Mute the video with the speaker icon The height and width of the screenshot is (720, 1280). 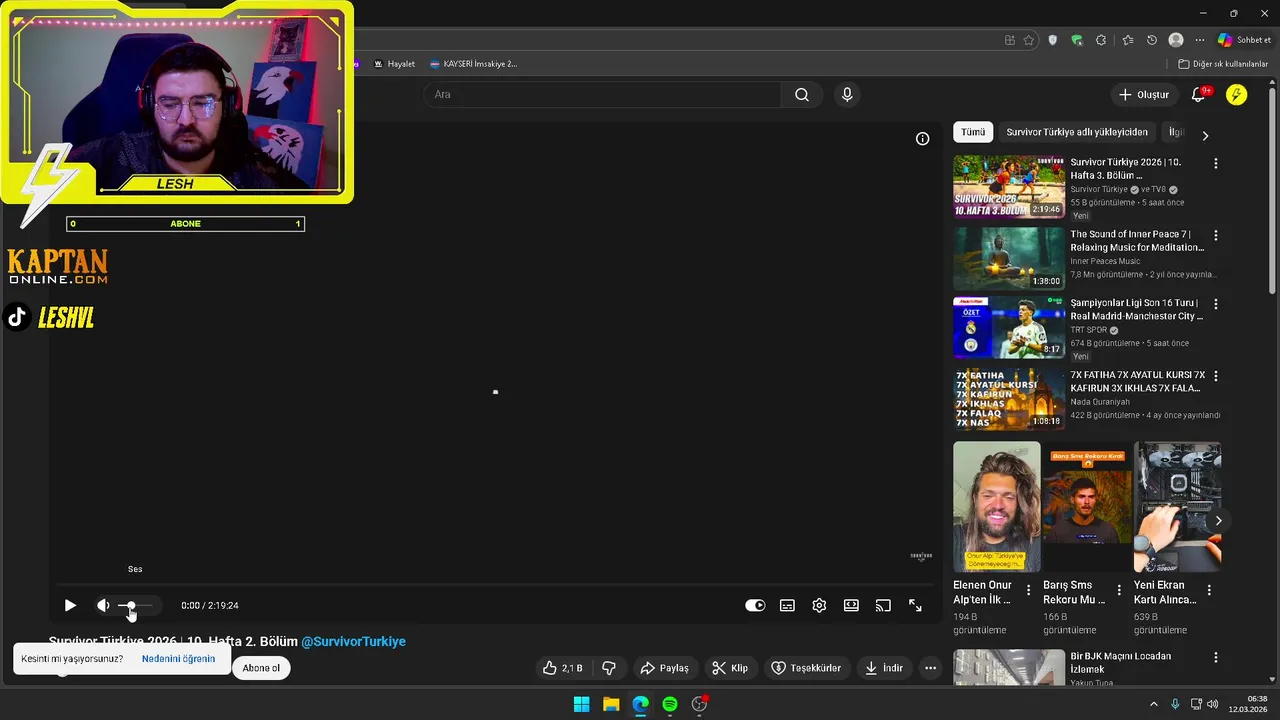point(103,605)
